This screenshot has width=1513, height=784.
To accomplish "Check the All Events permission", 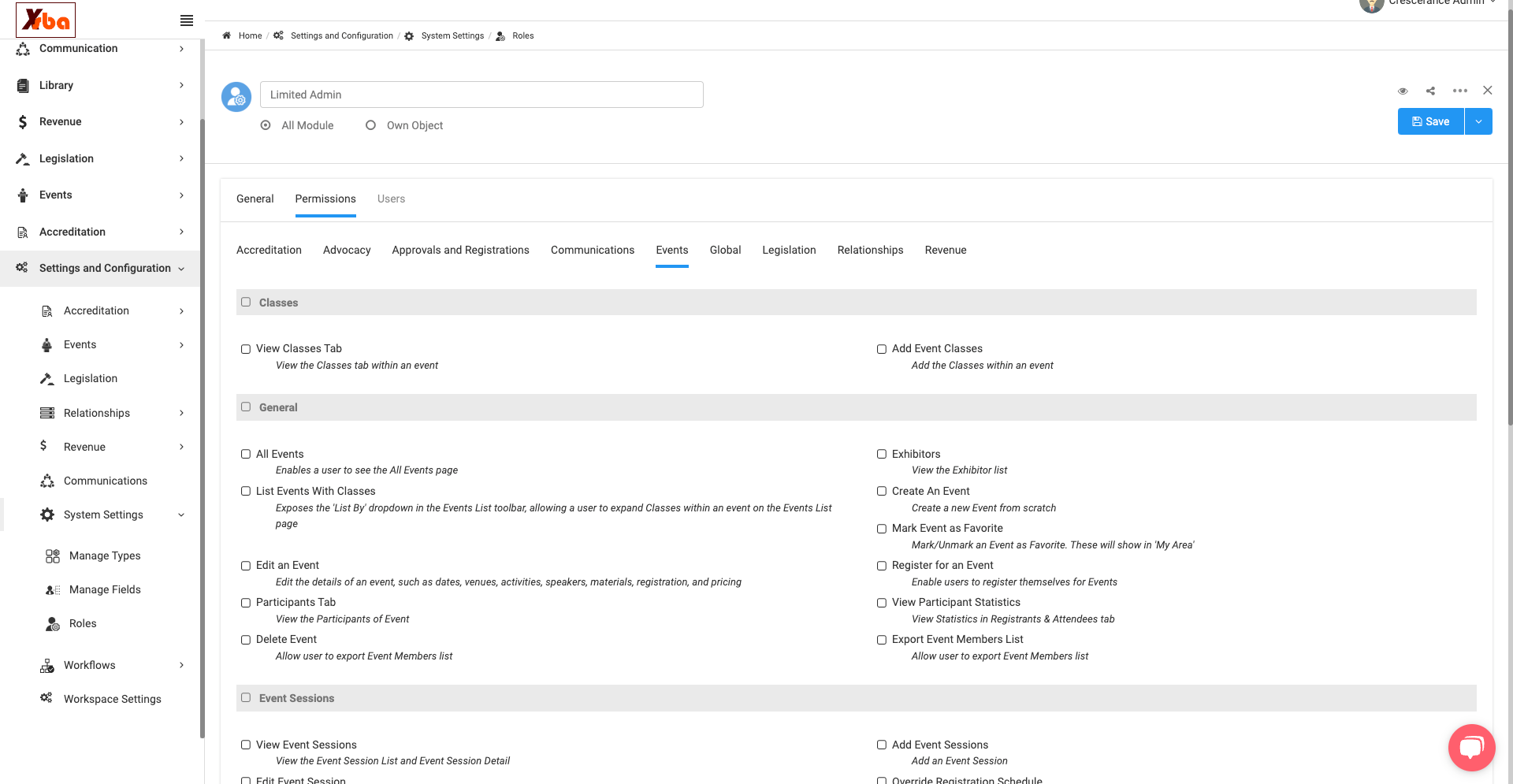I will pos(246,454).
